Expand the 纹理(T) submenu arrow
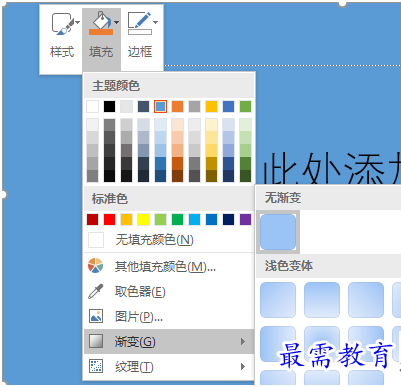Screen dimensions: 401x387 243,367
